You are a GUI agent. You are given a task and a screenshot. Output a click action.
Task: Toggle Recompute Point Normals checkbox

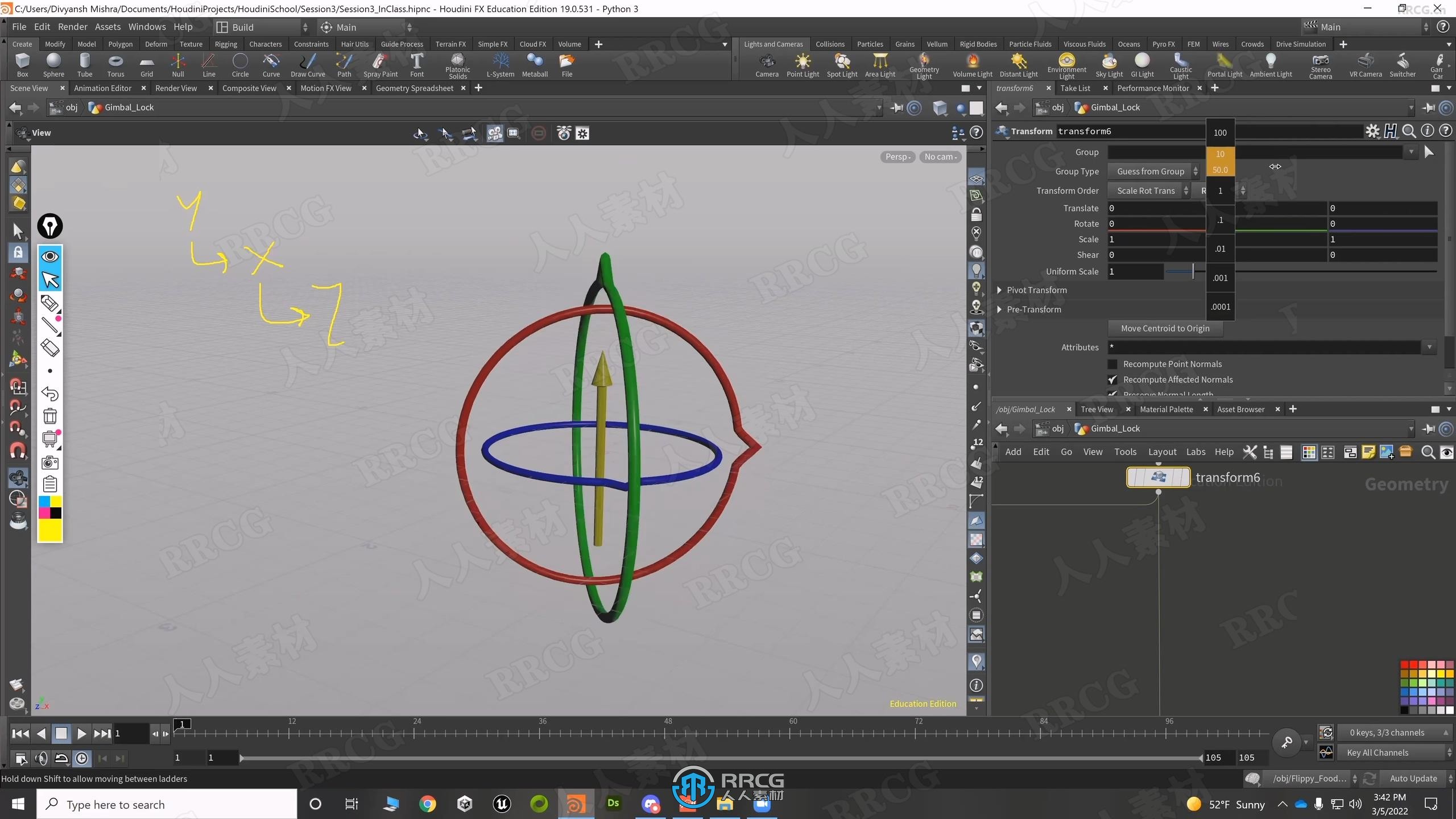(1113, 363)
